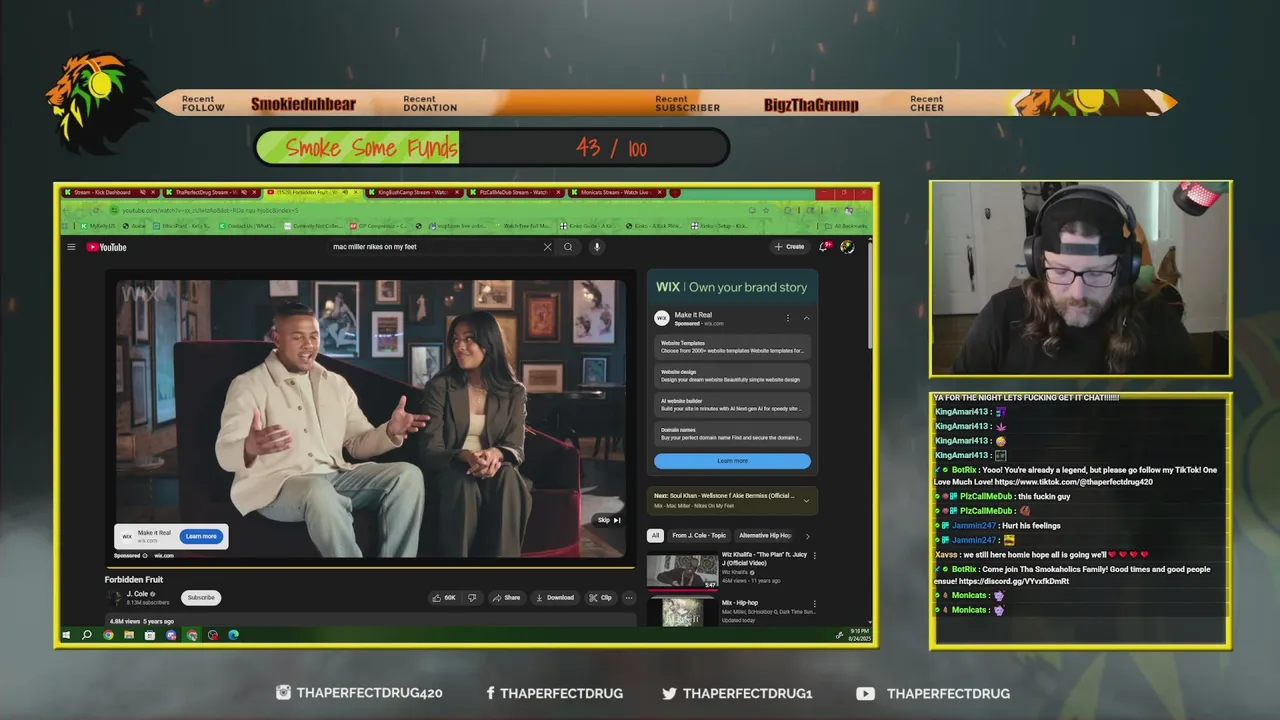Click the magnifier search button
Viewport: 1280px width, 720px height.
[x=568, y=247]
